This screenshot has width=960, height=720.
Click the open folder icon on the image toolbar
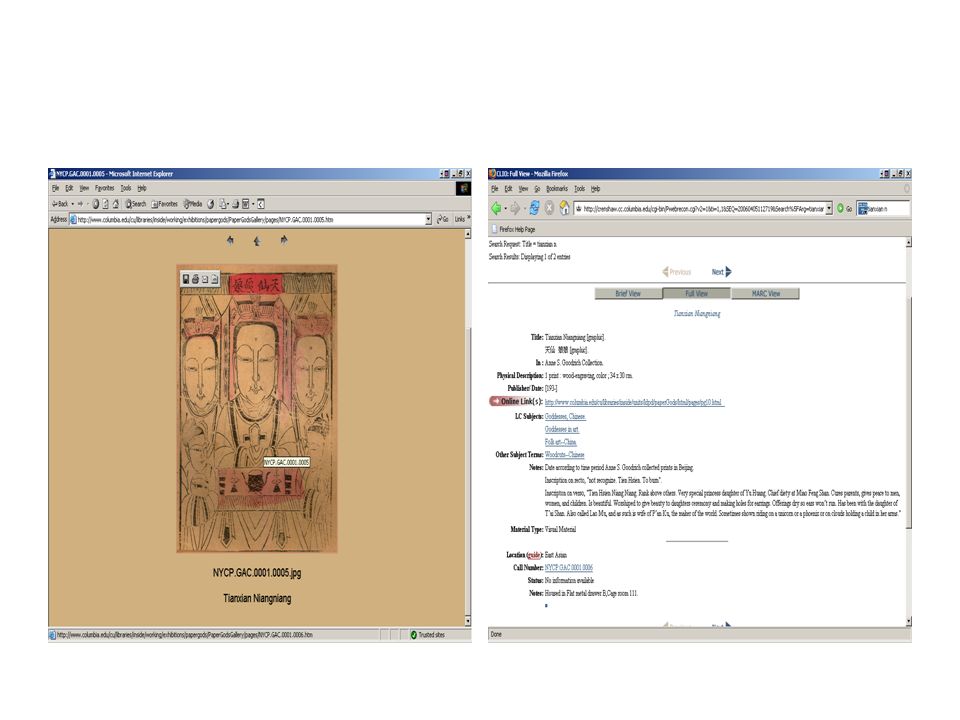coord(214,279)
